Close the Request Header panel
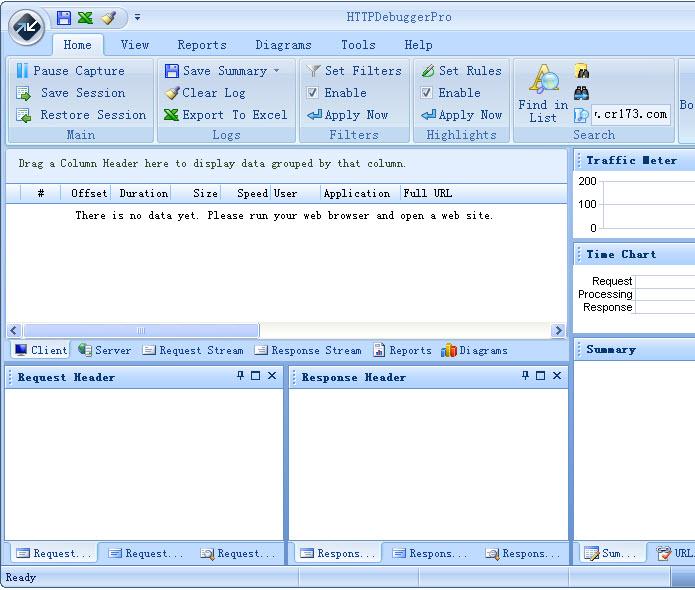695x590 pixels. coord(272,376)
